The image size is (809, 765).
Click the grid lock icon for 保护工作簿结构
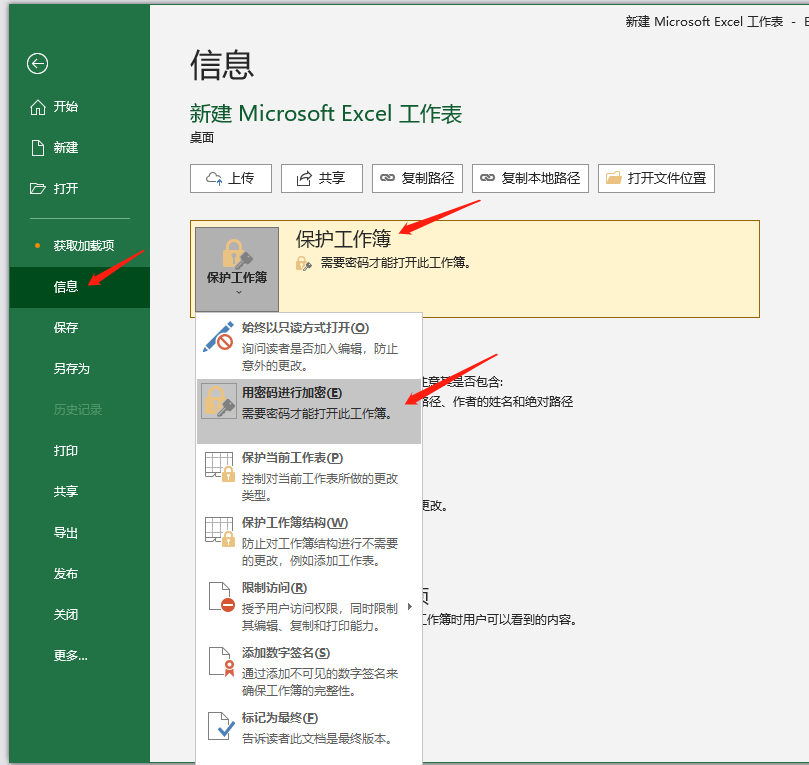(220, 532)
